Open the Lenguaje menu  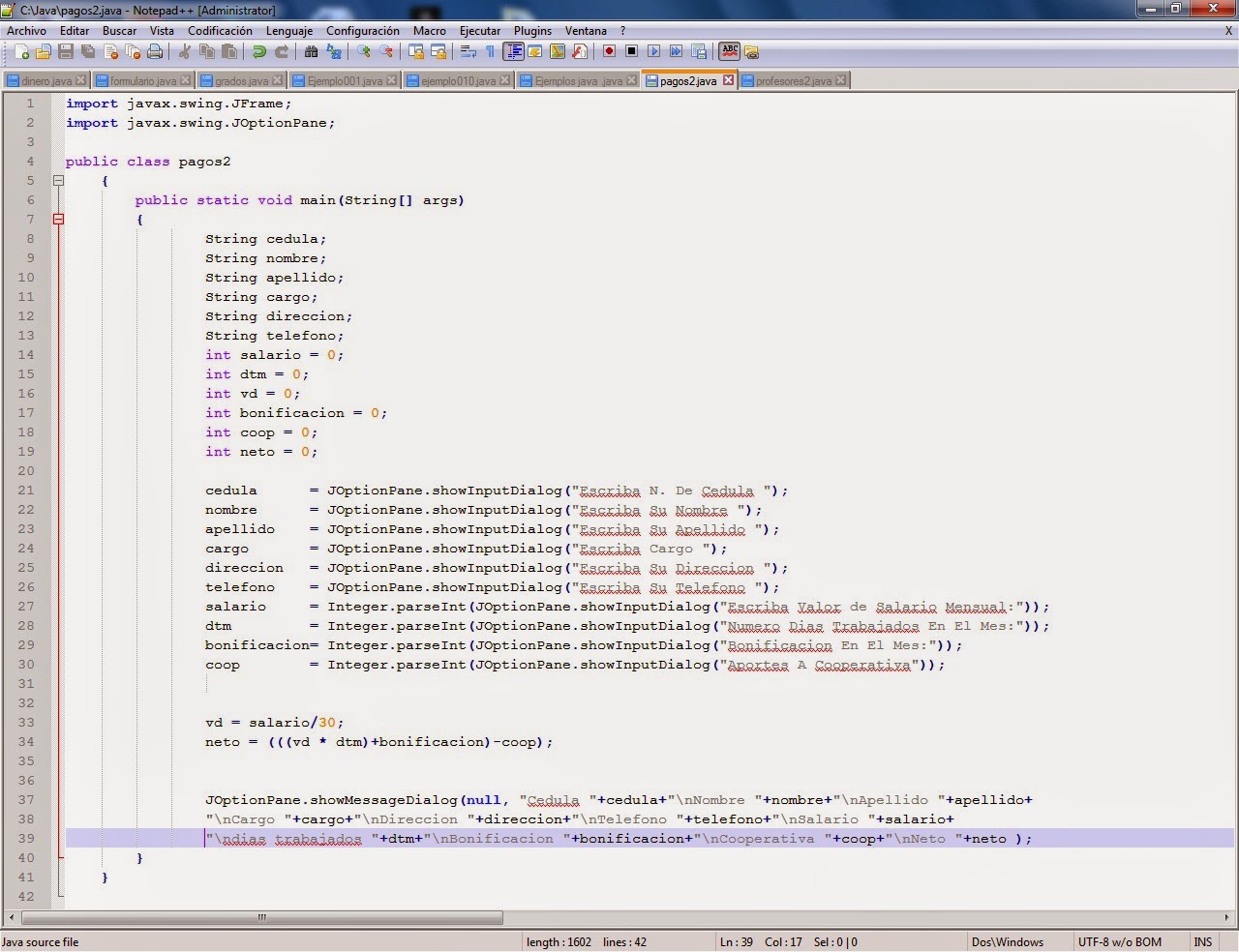[289, 30]
